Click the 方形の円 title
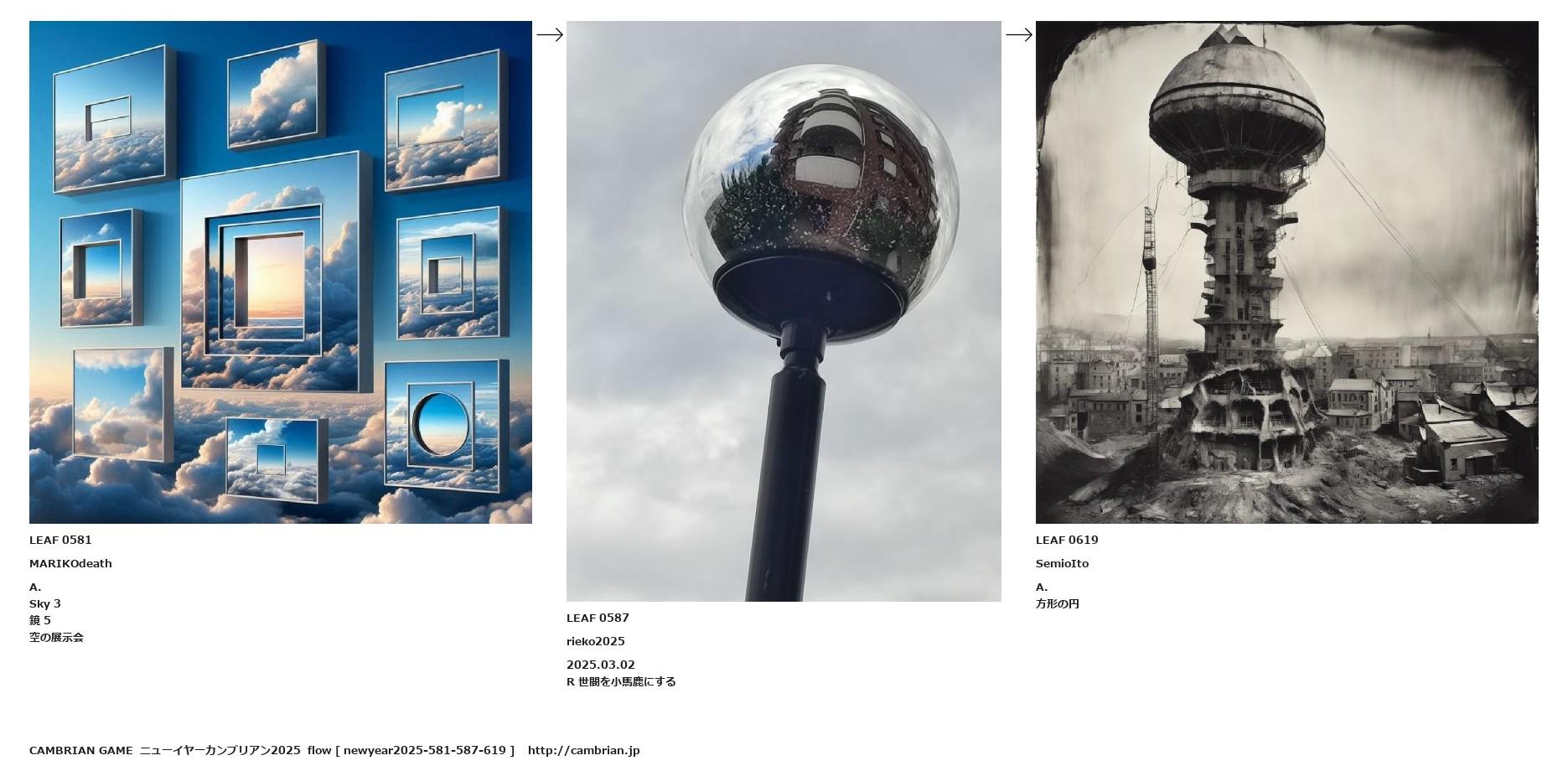The height and width of the screenshot is (771, 1568). (x=1058, y=604)
